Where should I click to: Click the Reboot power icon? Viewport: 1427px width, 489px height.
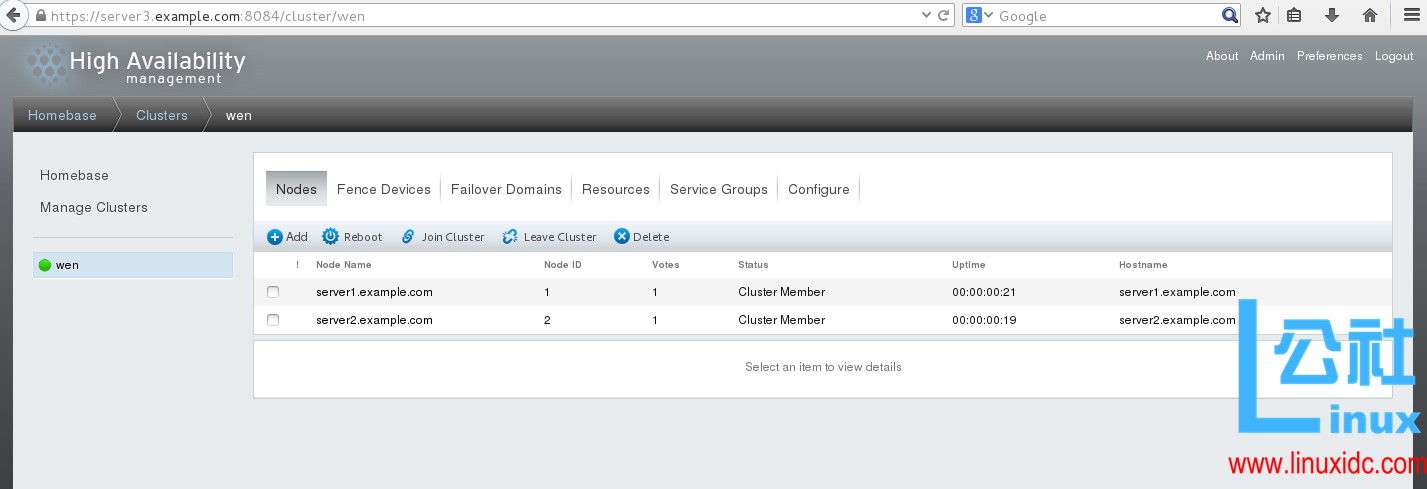pos(330,237)
